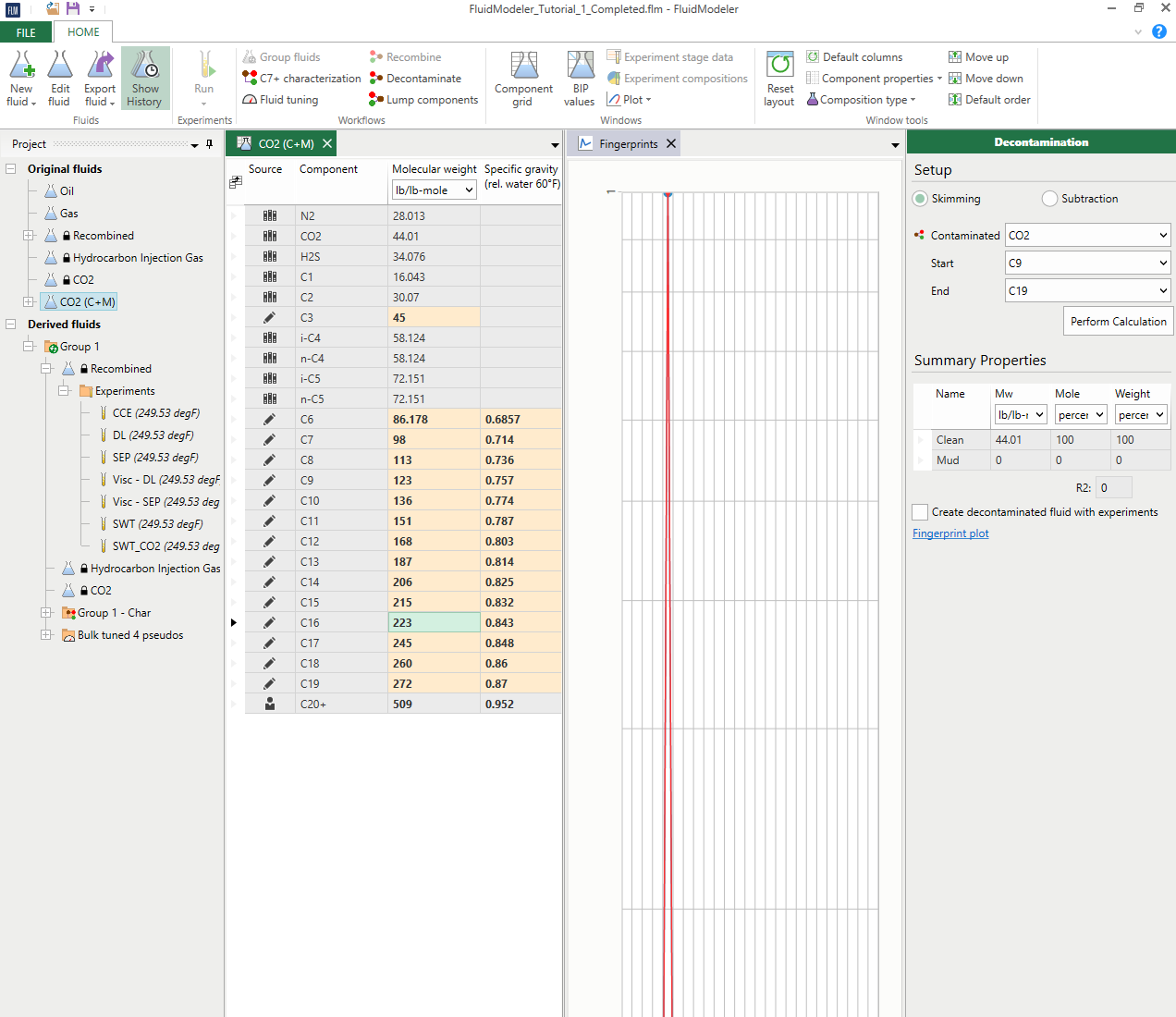
Task: Open the Plot dropdown in ribbon
Action: [630, 100]
